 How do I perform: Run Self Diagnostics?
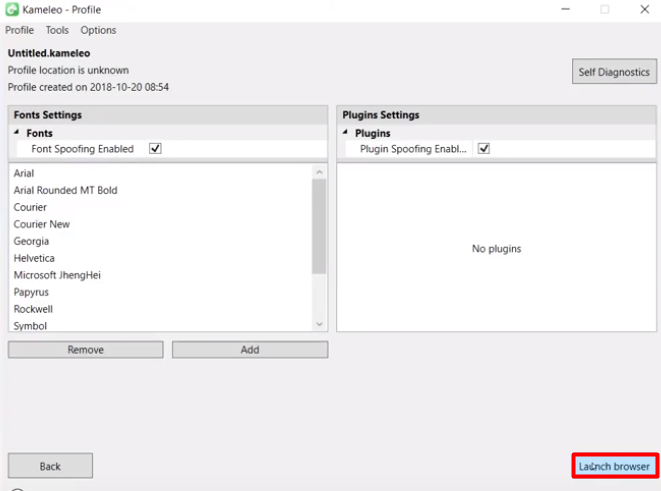(x=614, y=72)
